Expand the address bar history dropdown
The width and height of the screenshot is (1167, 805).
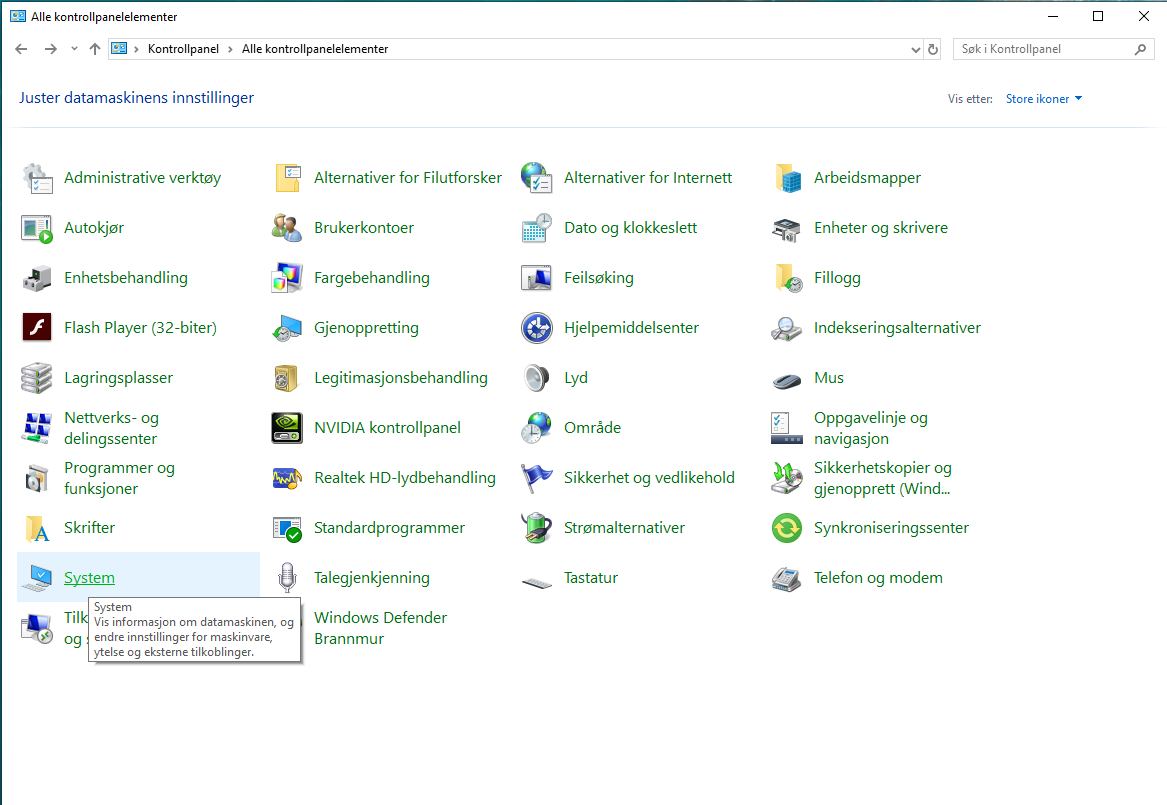[915, 48]
